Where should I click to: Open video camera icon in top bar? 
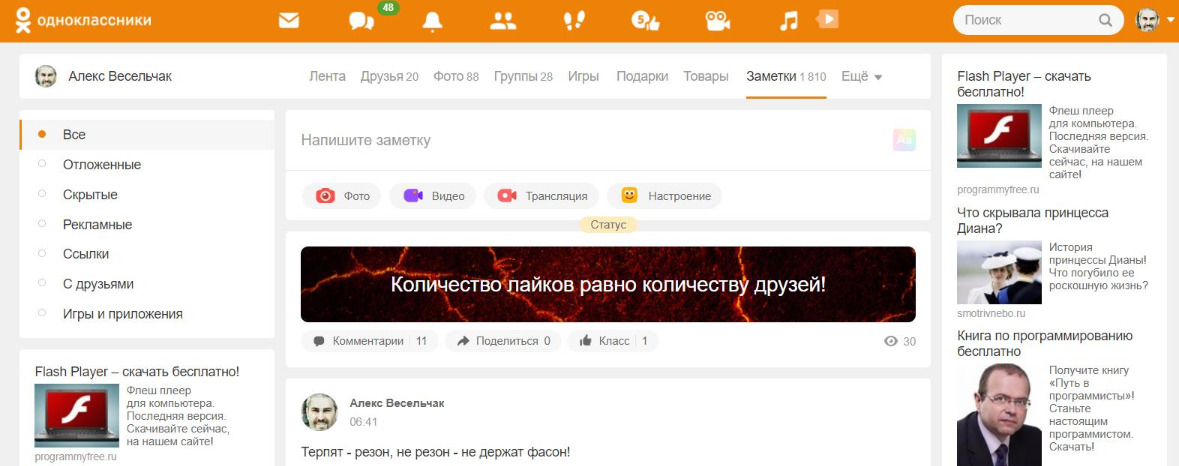pyautogui.click(x=717, y=21)
